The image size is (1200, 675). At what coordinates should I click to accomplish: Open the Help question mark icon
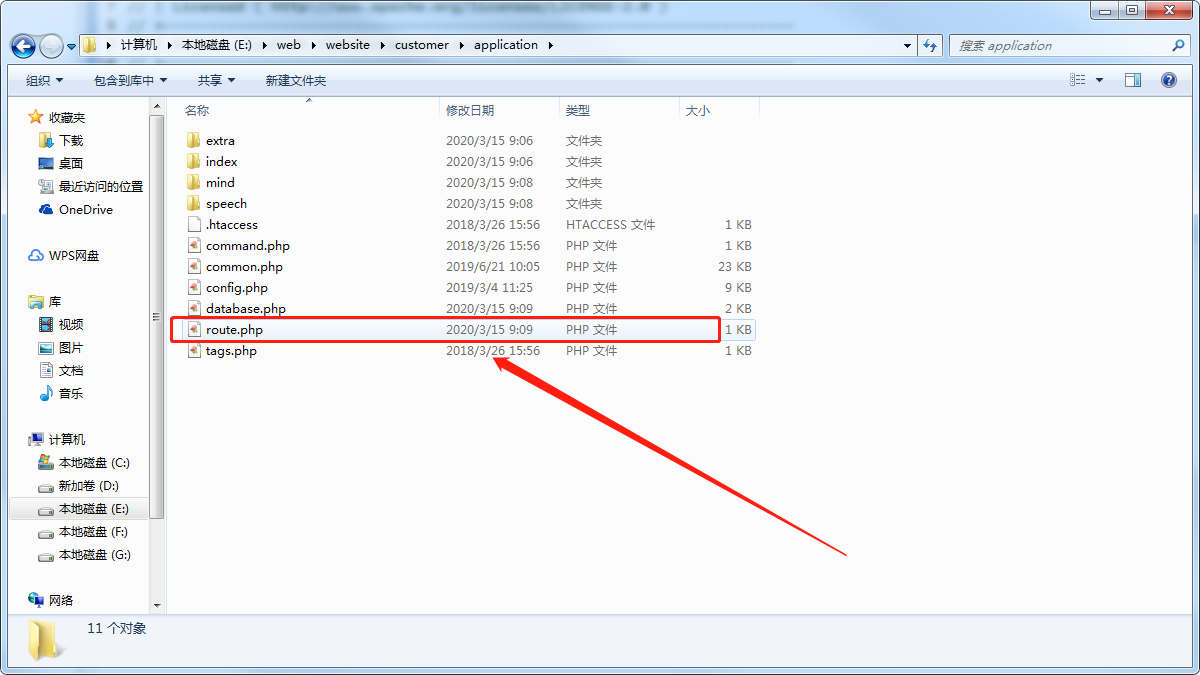(1169, 80)
